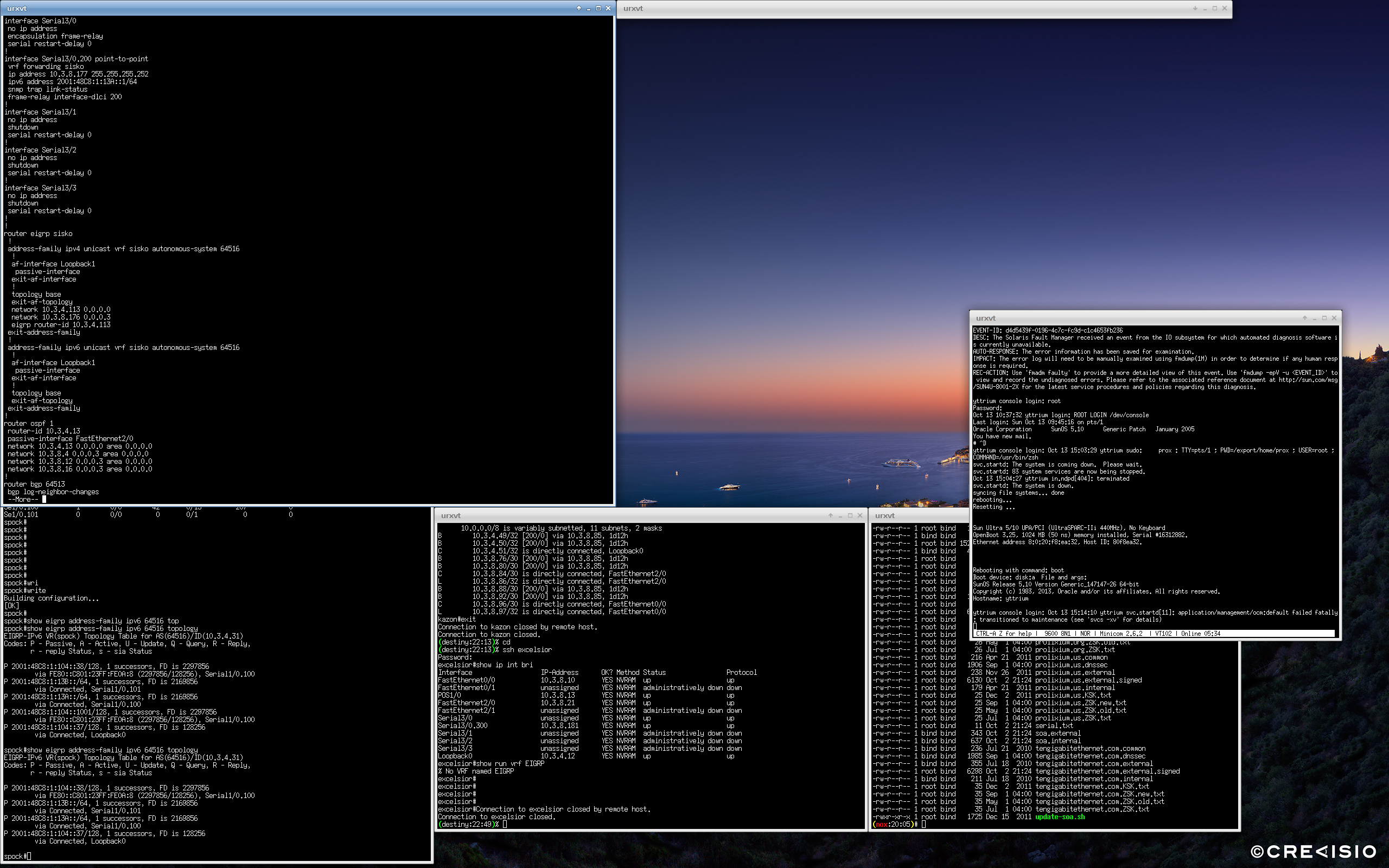This screenshot has width=1389, height=868.
Task: Shade the active router config urxvt window
Action: pos(578,8)
